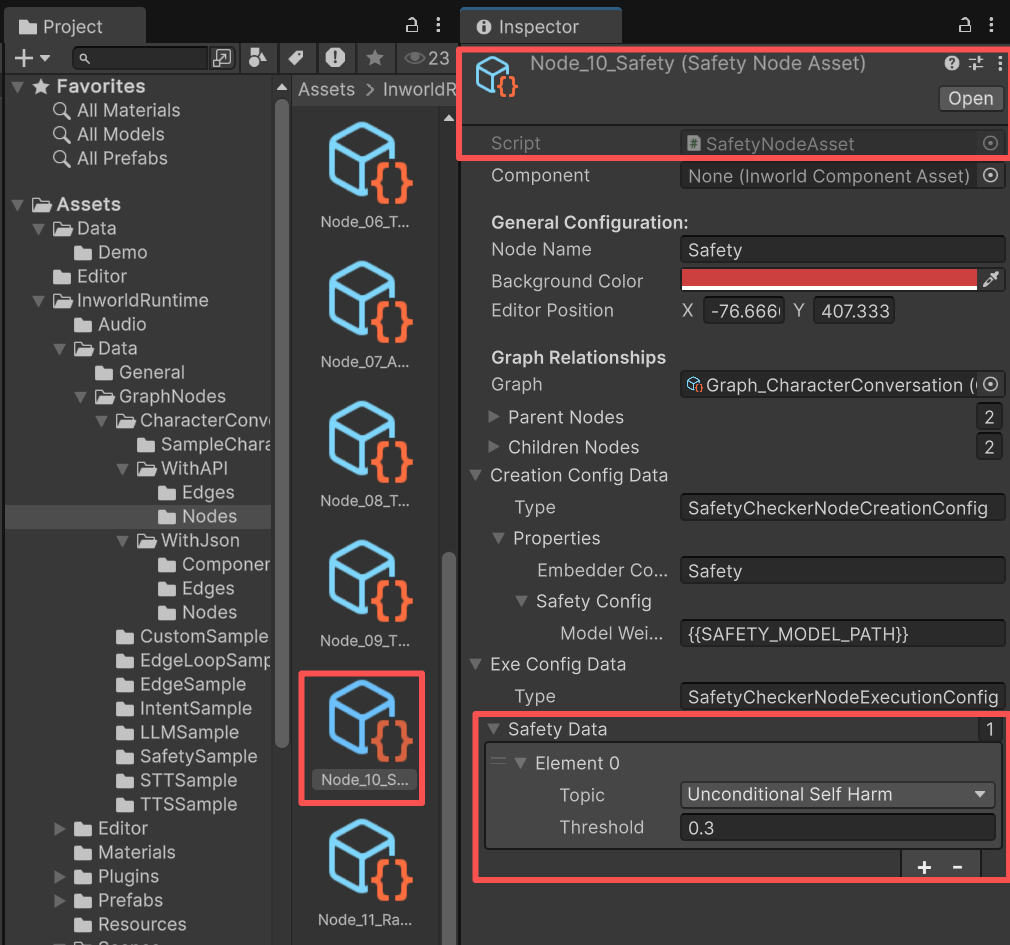Click the Embedder Component field showing Safety
The height and width of the screenshot is (945, 1010).
click(842, 571)
